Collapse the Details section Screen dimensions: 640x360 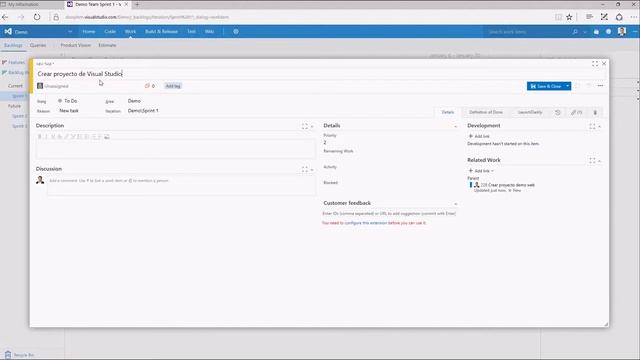pyautogui.click(x=456, y=127)
